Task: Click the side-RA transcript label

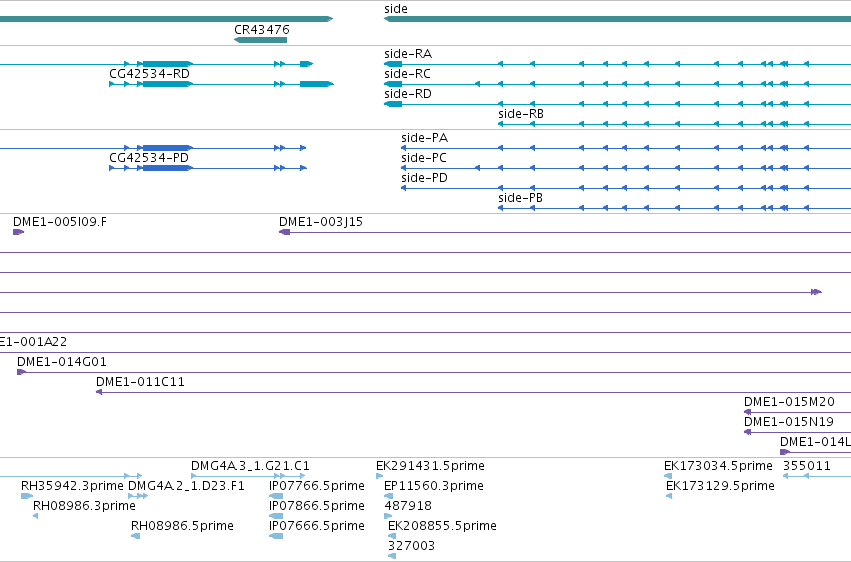Action: (408, 54)
